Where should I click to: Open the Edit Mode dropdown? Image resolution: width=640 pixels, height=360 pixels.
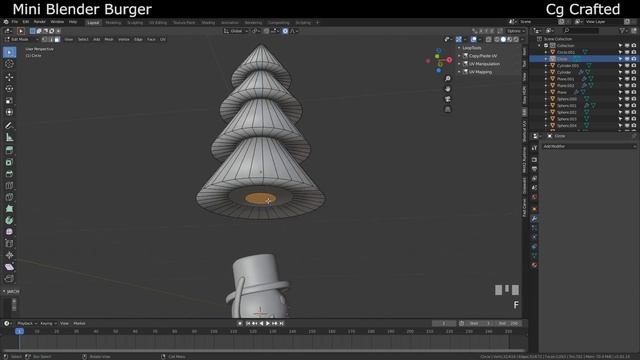(21, 39)
